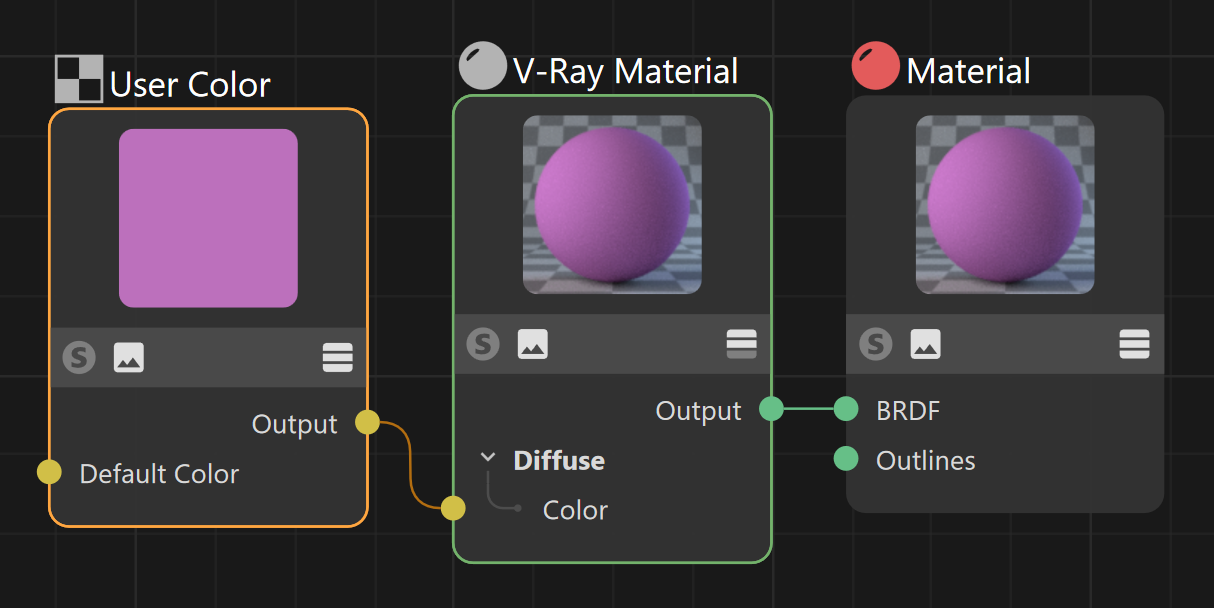Click the Output label on User Color node
This screenshot has height=608, width=1214.
click(295, 424)
